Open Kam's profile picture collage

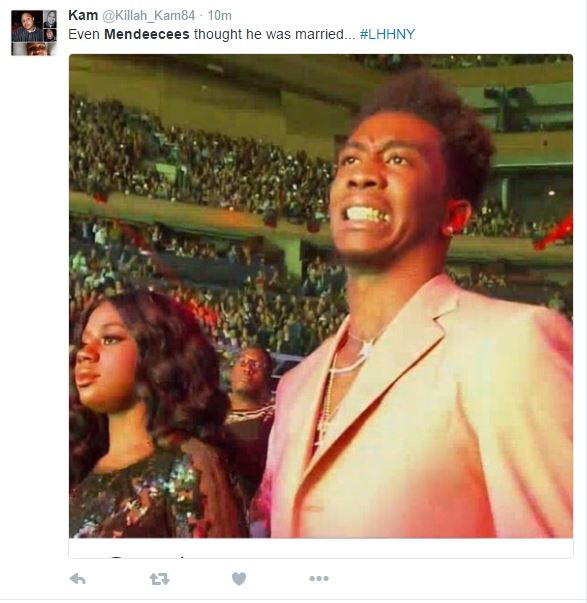coord(34,33)
